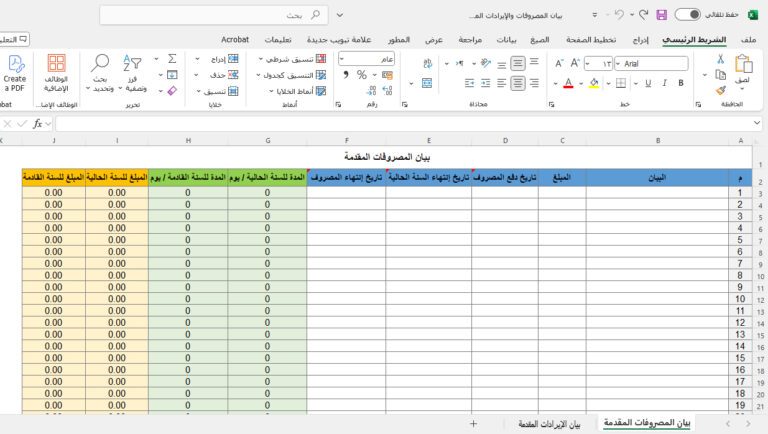Click the fx Insert Function icon
768x434 pixels.
[37, 124]
